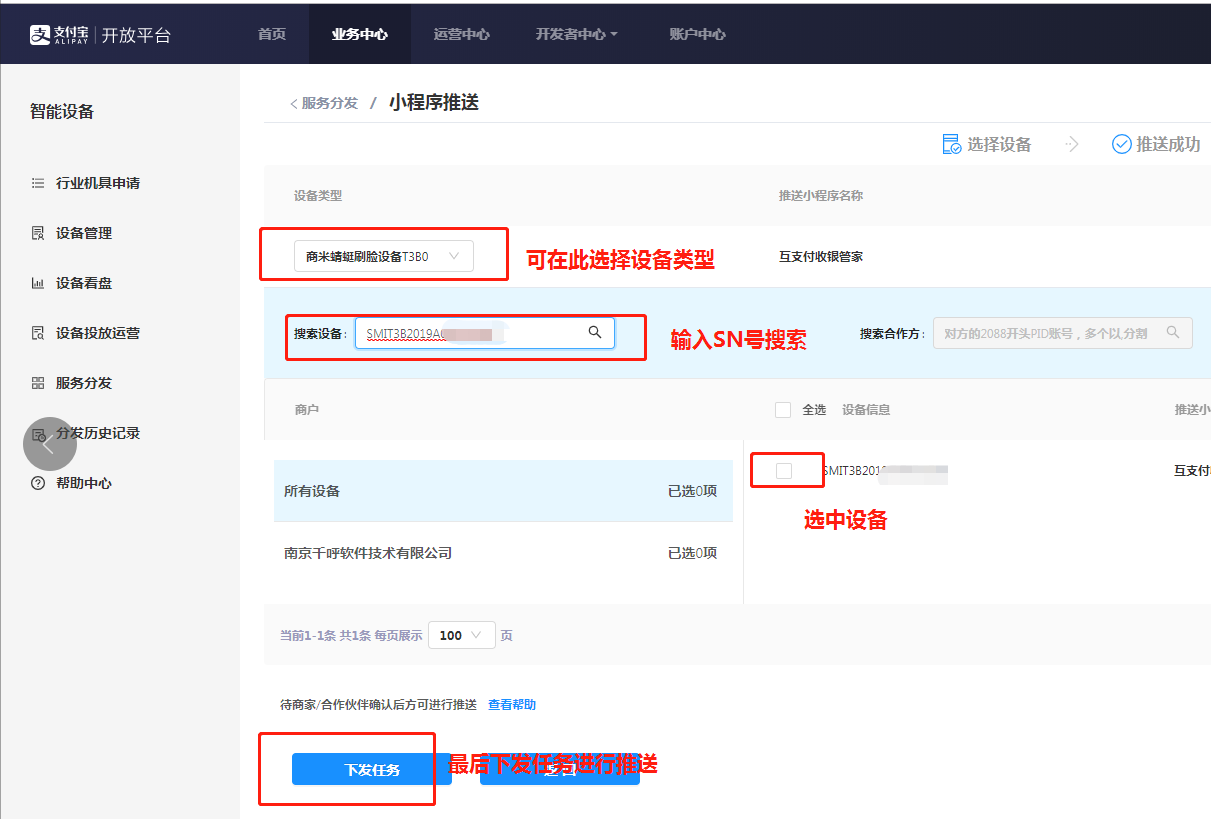Image resolution: width=1211 pixels, height=819 pixels.
Task: Click the 服务分发 grid icon
Action: coord(38,383)
